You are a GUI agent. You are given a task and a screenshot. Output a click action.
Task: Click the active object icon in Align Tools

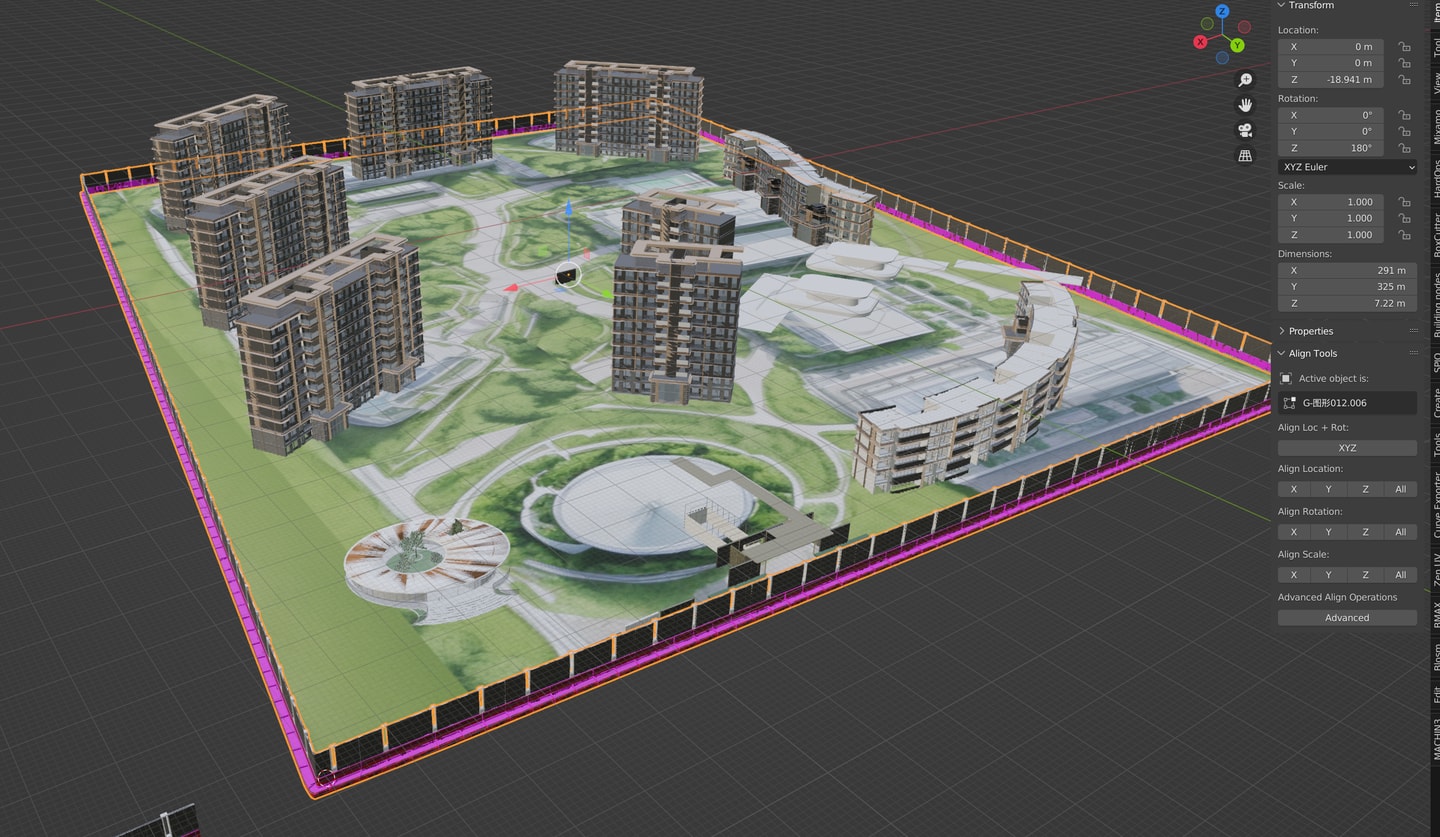point(1286,379)
